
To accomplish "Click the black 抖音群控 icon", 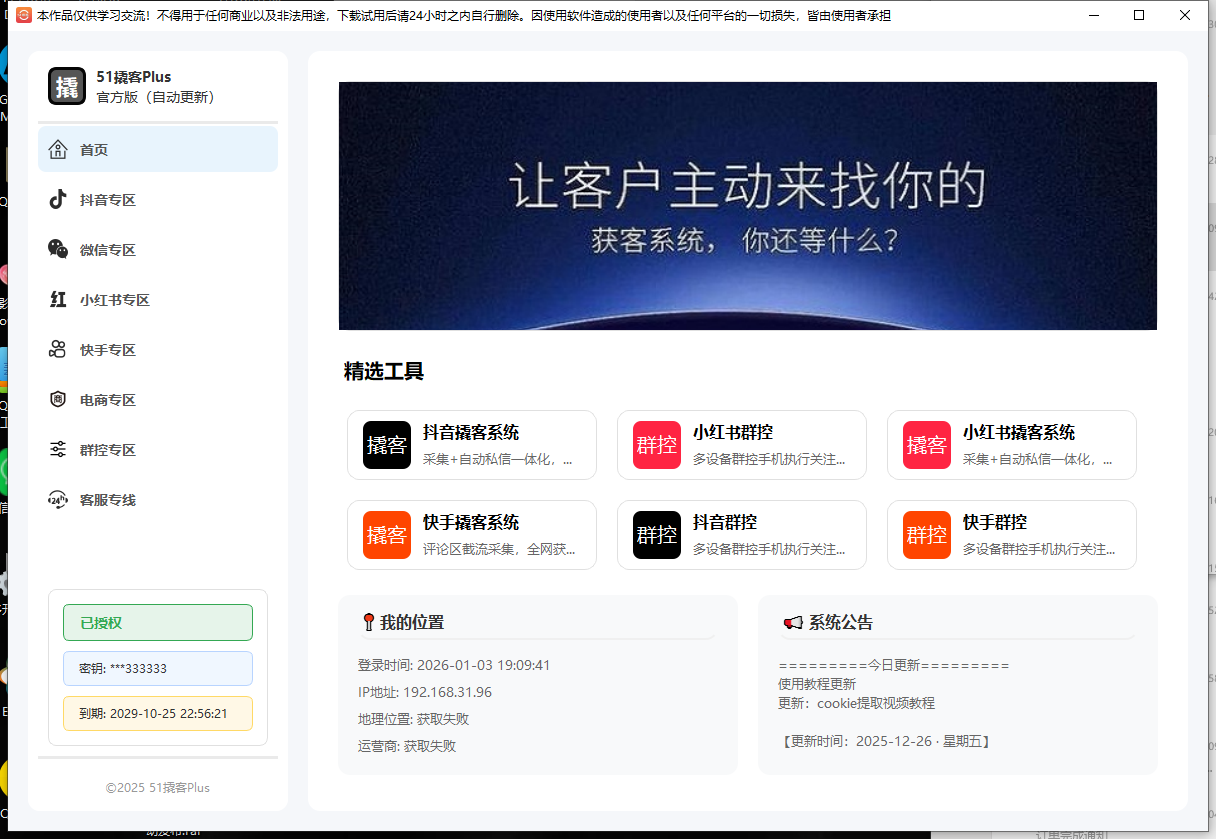I will click(657, 535).
